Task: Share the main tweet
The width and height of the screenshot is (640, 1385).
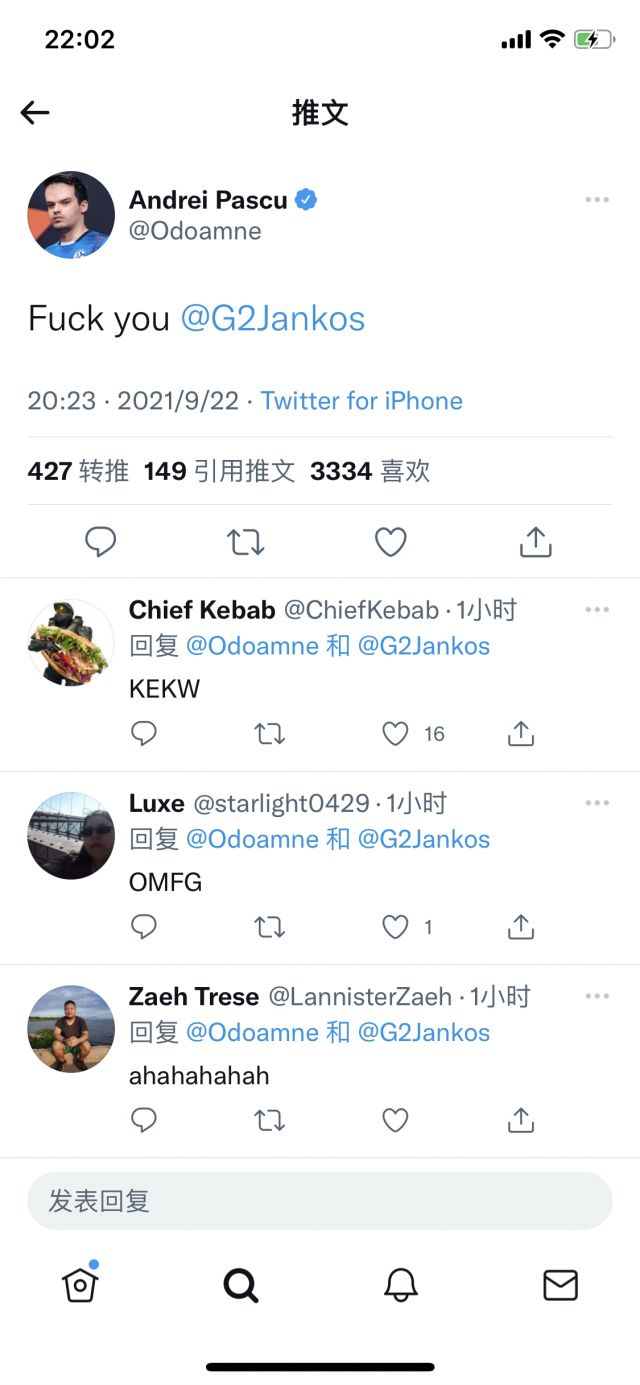Action: (536, 542)
